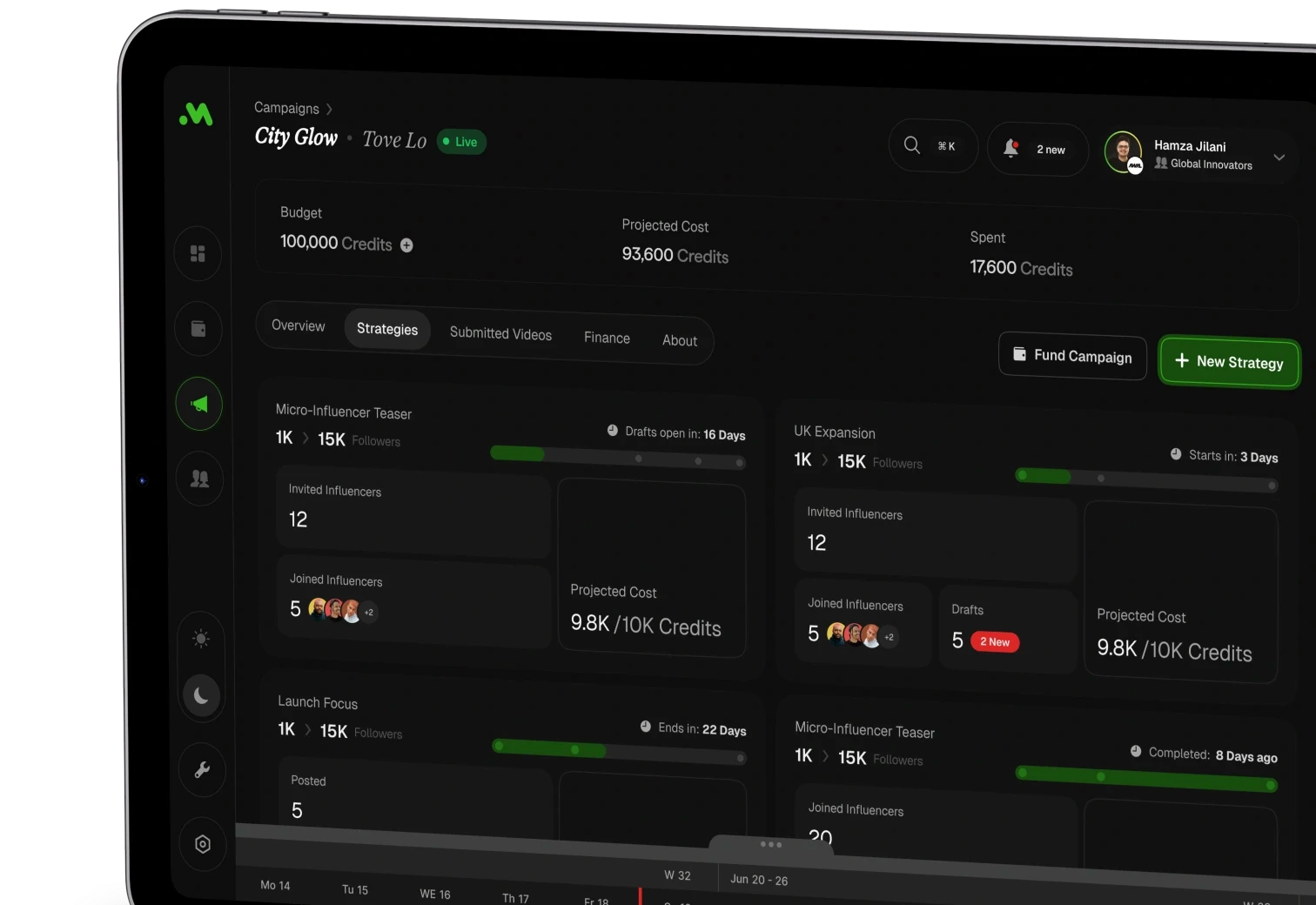The width and height of the screenshot is (1316, 905).
Task: Open the wallet icon in sidebar
Action: (x=198, y=328)
